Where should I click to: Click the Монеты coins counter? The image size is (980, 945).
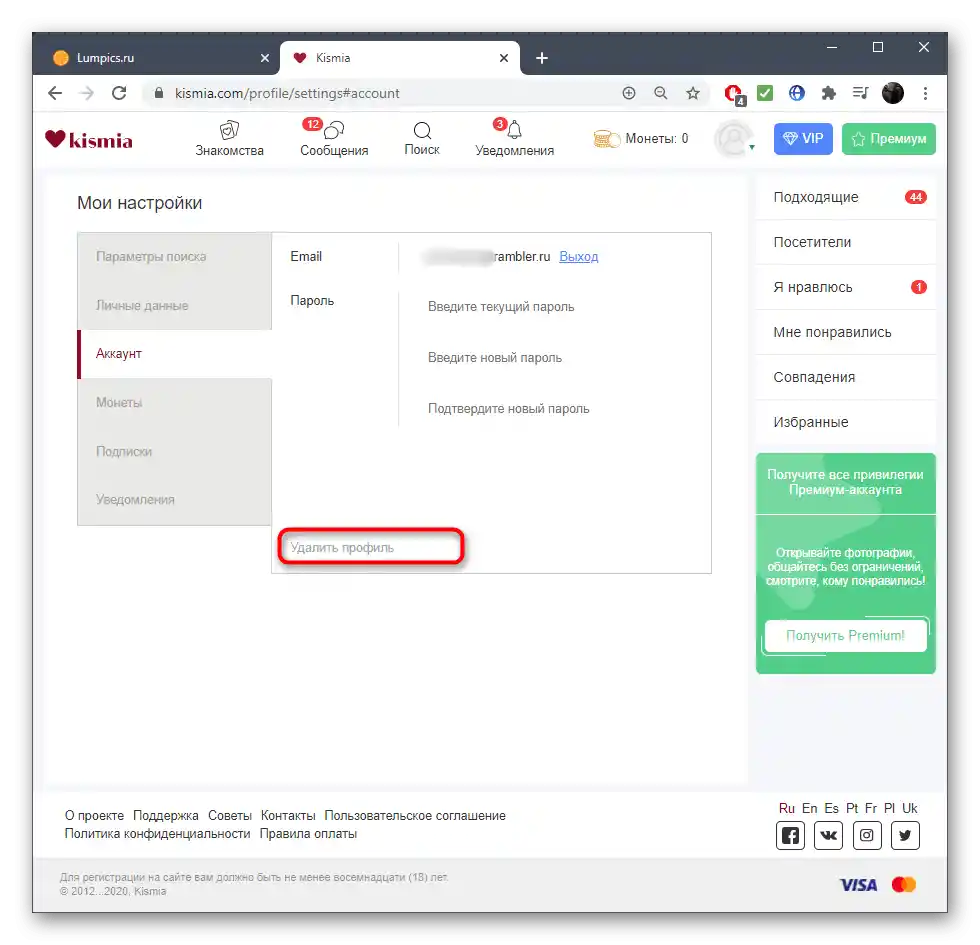641,139
